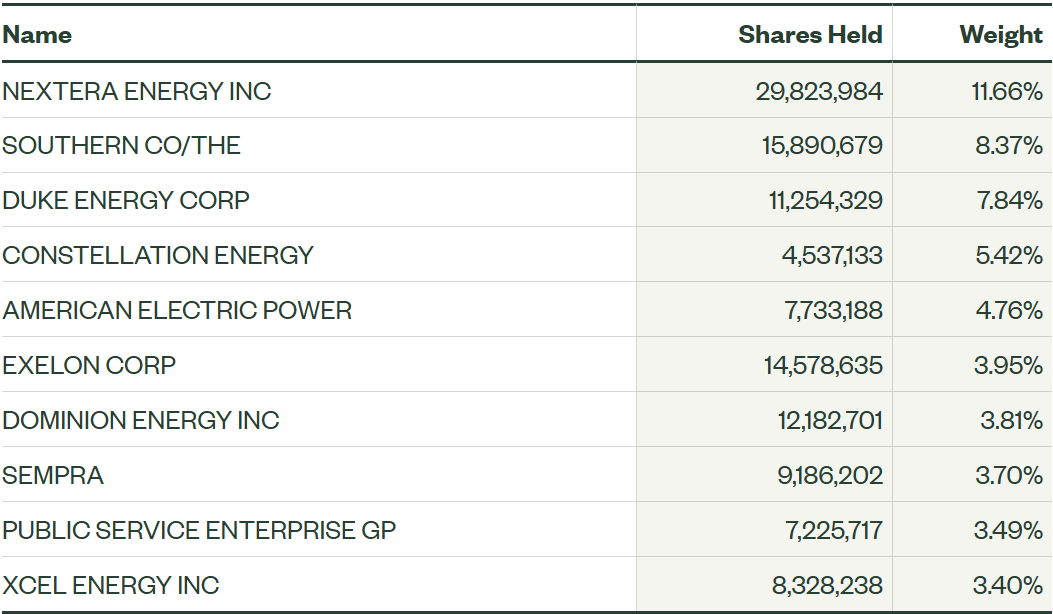Click the Name column header
The image size is (1053, 614).
38,35
